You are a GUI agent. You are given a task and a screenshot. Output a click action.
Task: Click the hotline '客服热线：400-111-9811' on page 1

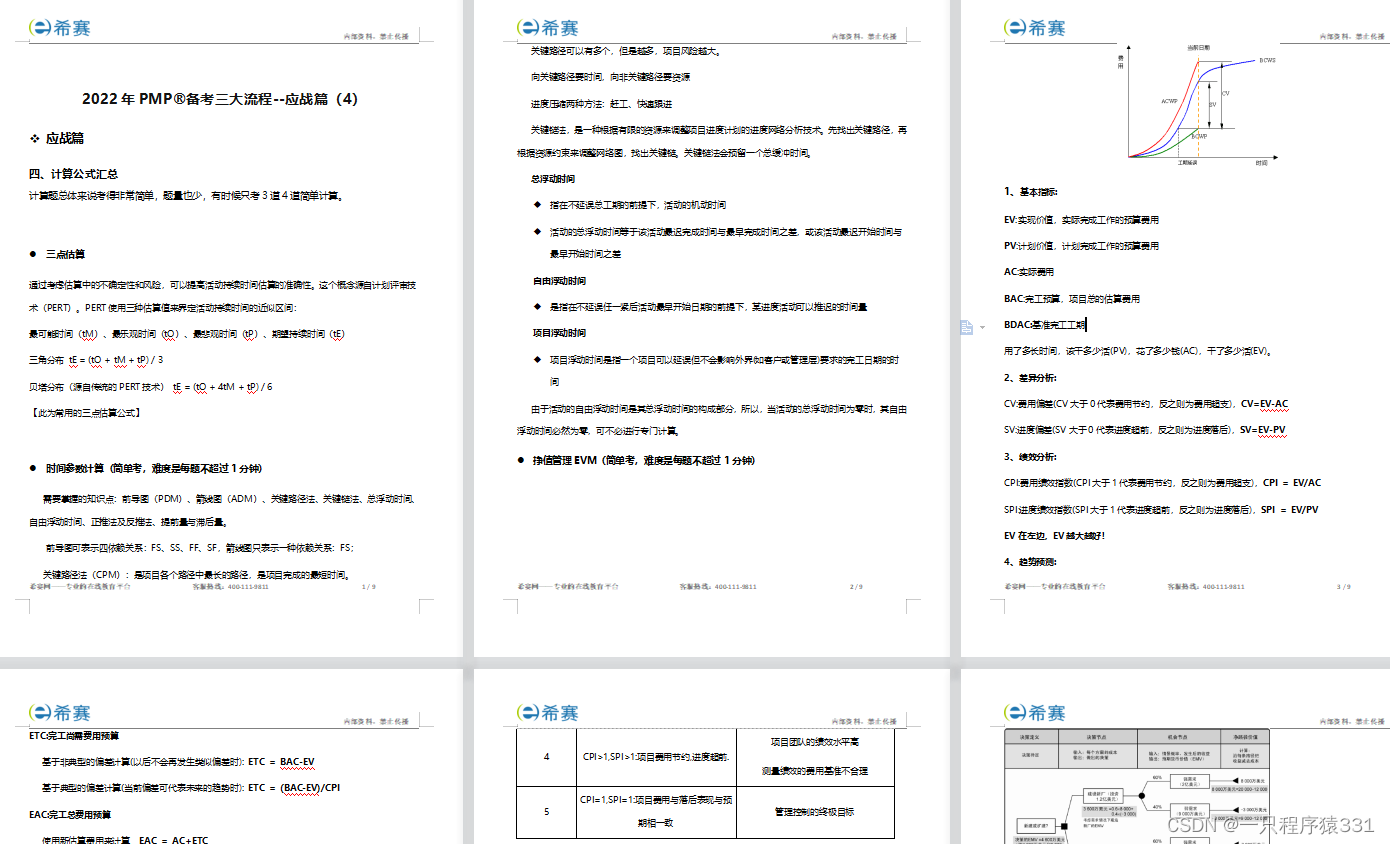(230, 587)
